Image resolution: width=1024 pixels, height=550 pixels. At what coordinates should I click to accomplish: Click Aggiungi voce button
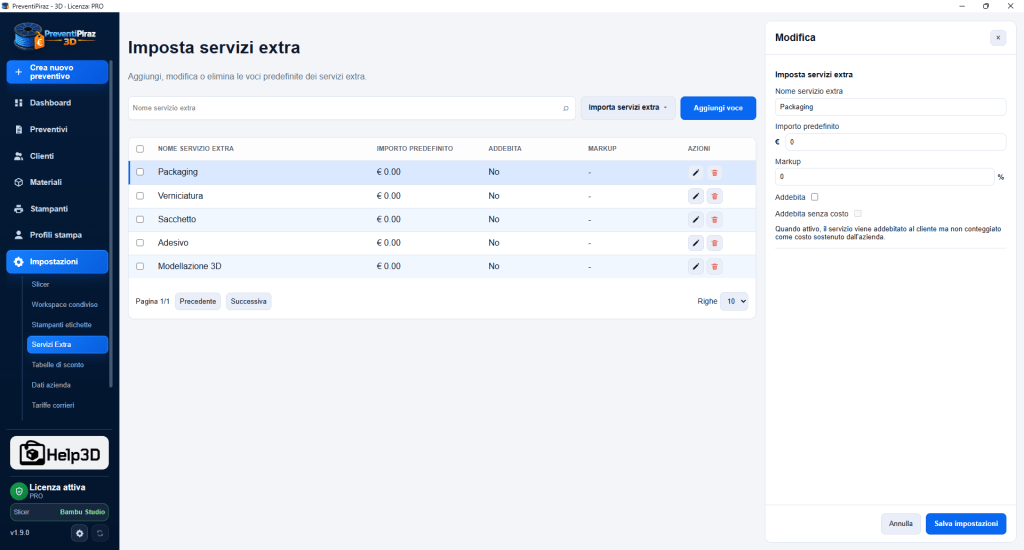[718, 108]
